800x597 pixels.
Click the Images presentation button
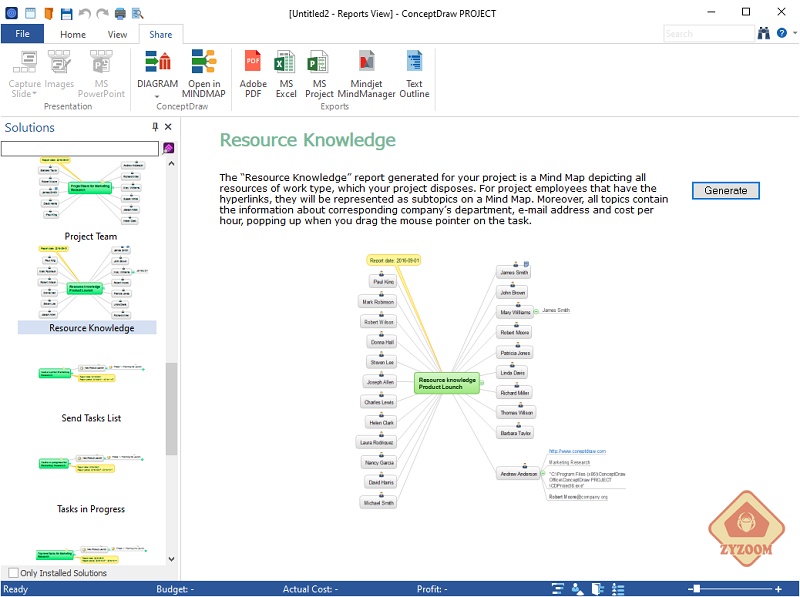tap(59, 69)
